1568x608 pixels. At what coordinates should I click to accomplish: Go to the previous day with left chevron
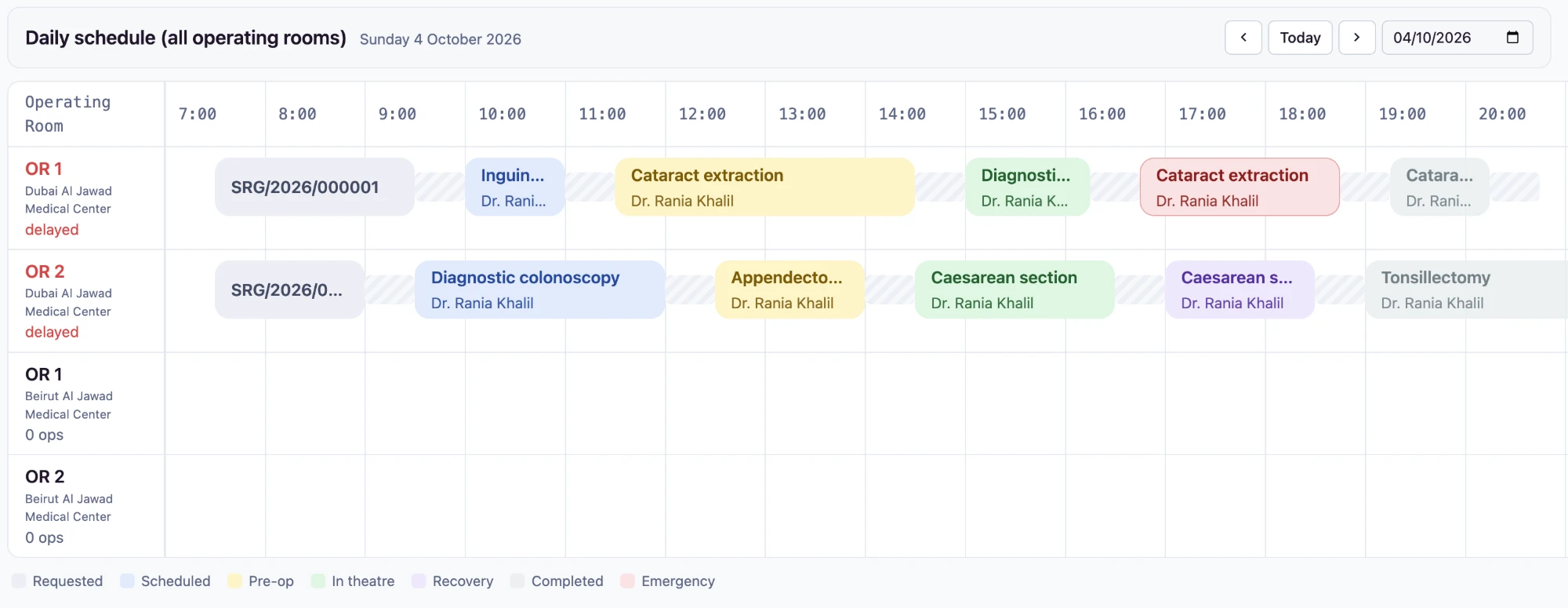pos(1243,38)
